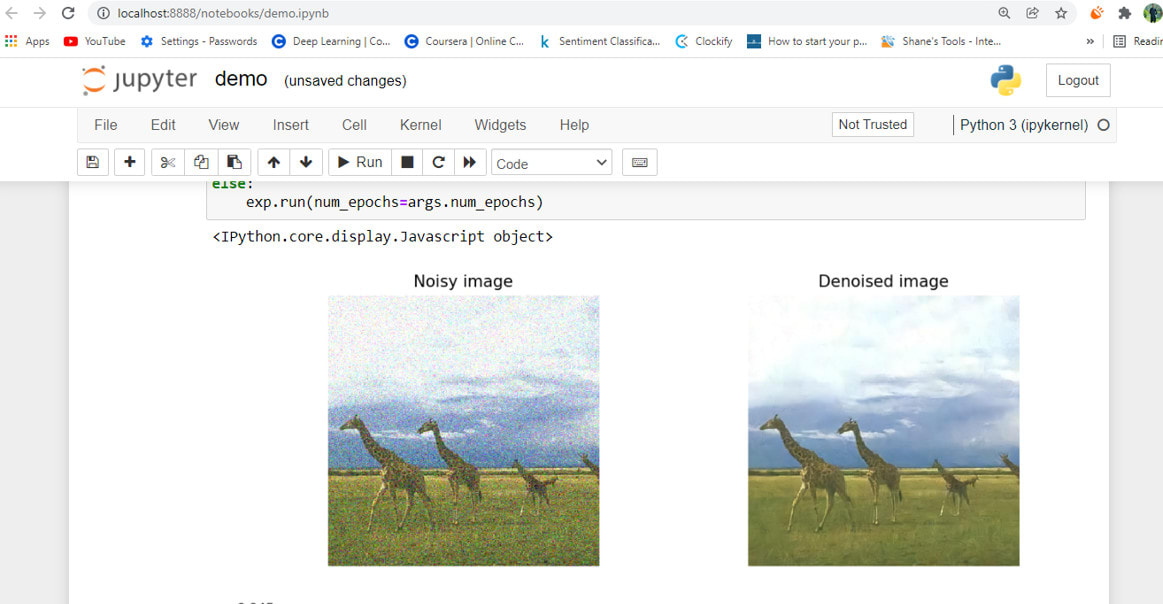Open the Clockify bookmark

tap(703, 42)
